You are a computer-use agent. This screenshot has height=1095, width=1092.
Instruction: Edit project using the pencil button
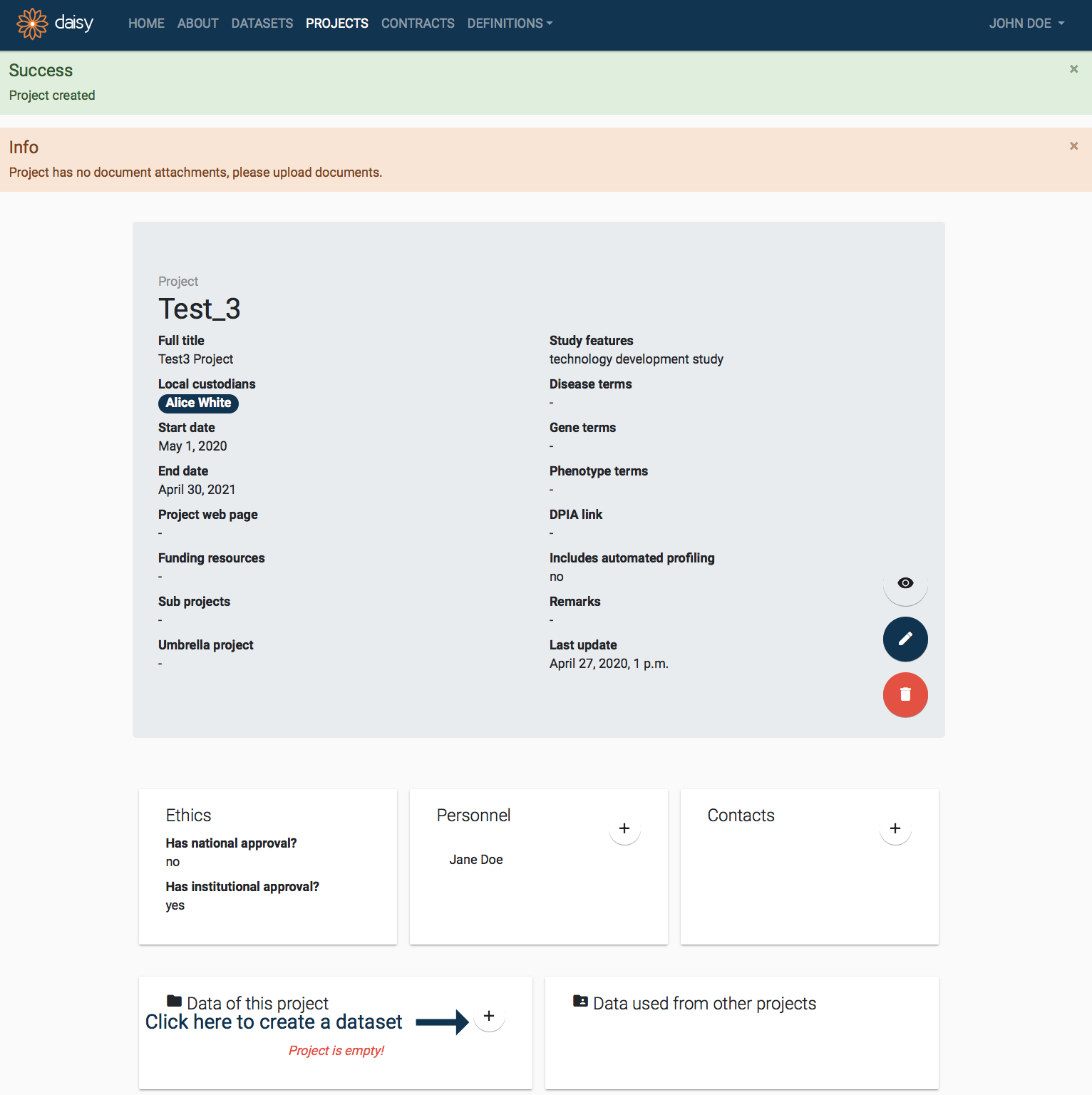click(905, 639)
